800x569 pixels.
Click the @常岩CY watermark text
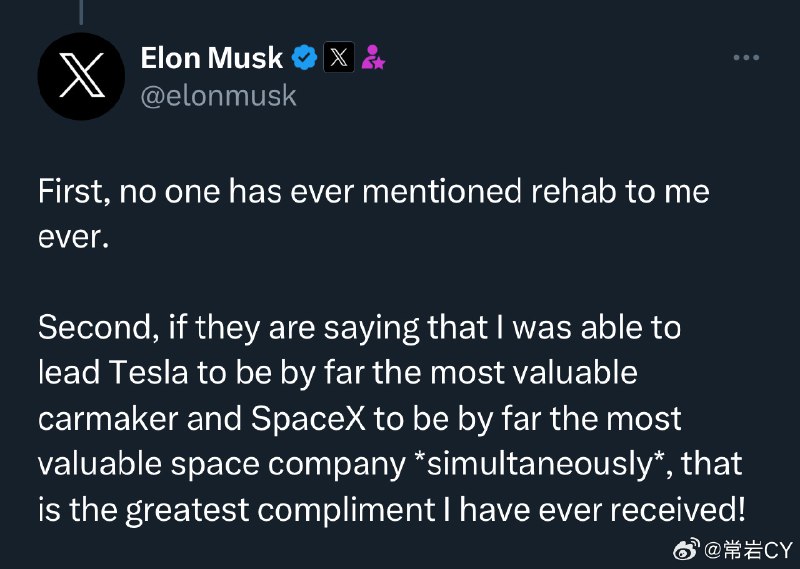tap(748, 550)
